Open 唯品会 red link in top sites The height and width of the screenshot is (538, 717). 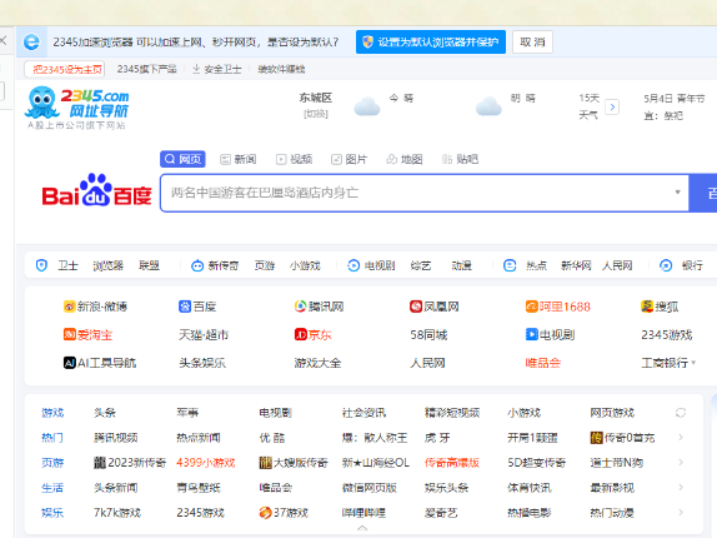coord(543,363)
